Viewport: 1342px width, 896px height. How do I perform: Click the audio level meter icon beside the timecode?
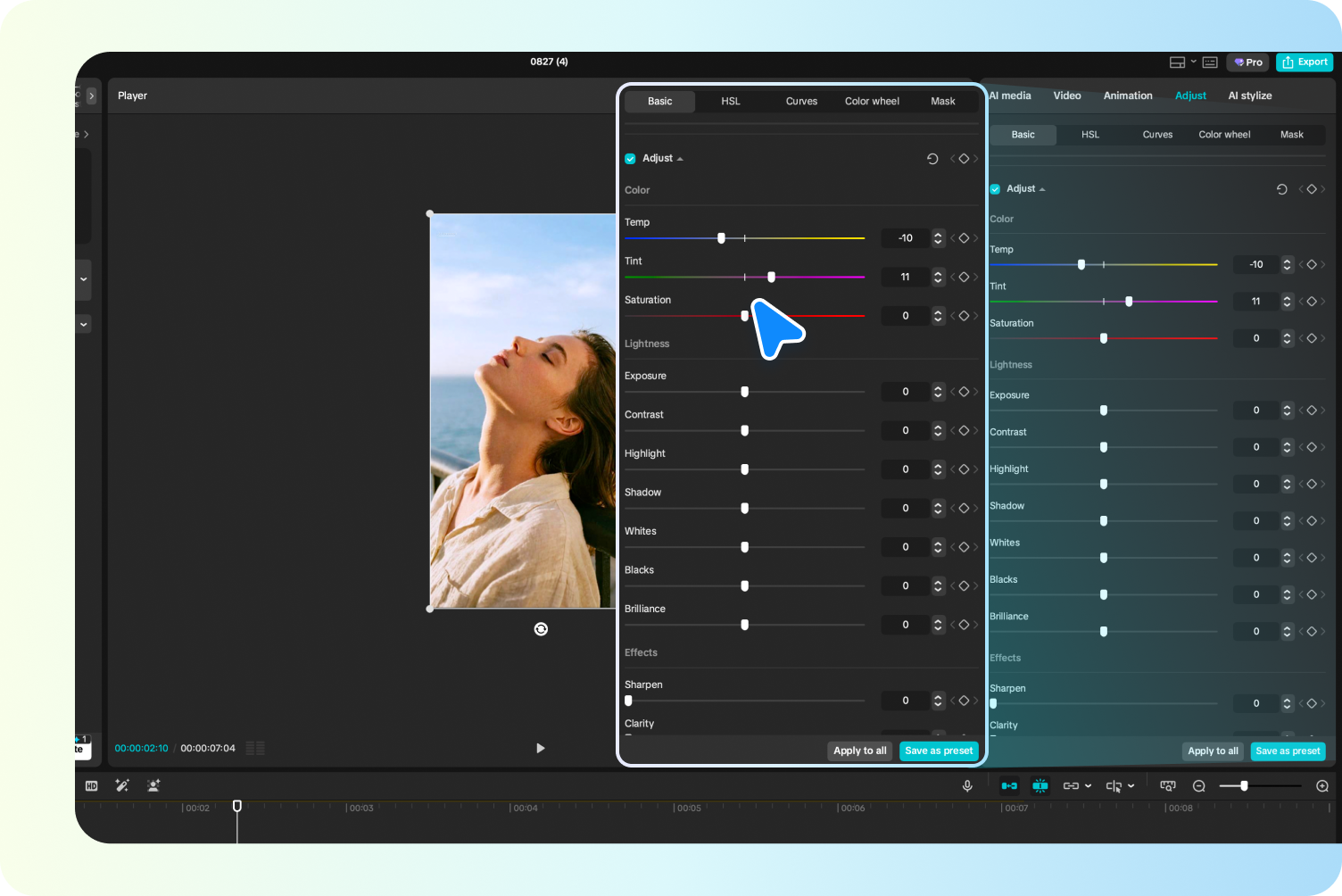point(255,748)
